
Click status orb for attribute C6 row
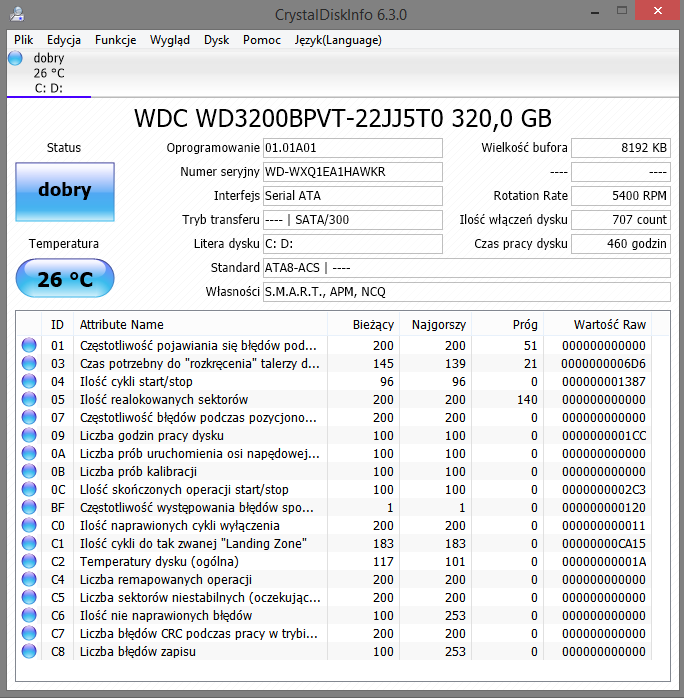[x=29, y=615]
